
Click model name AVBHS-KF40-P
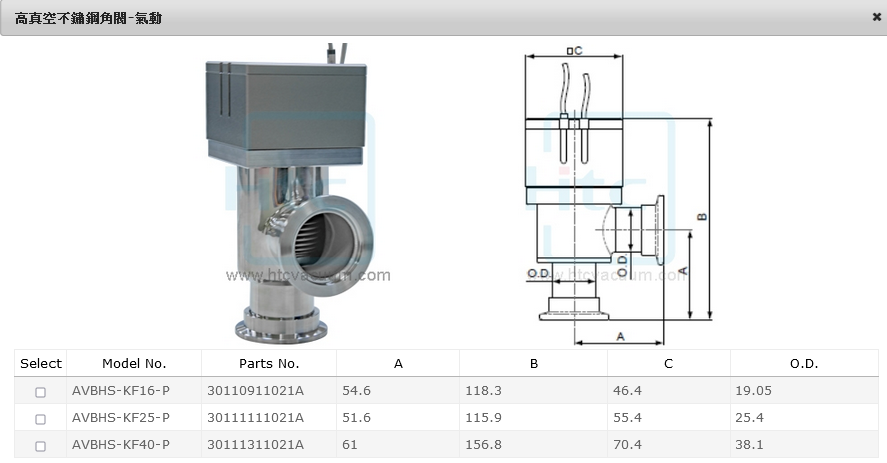121,445
